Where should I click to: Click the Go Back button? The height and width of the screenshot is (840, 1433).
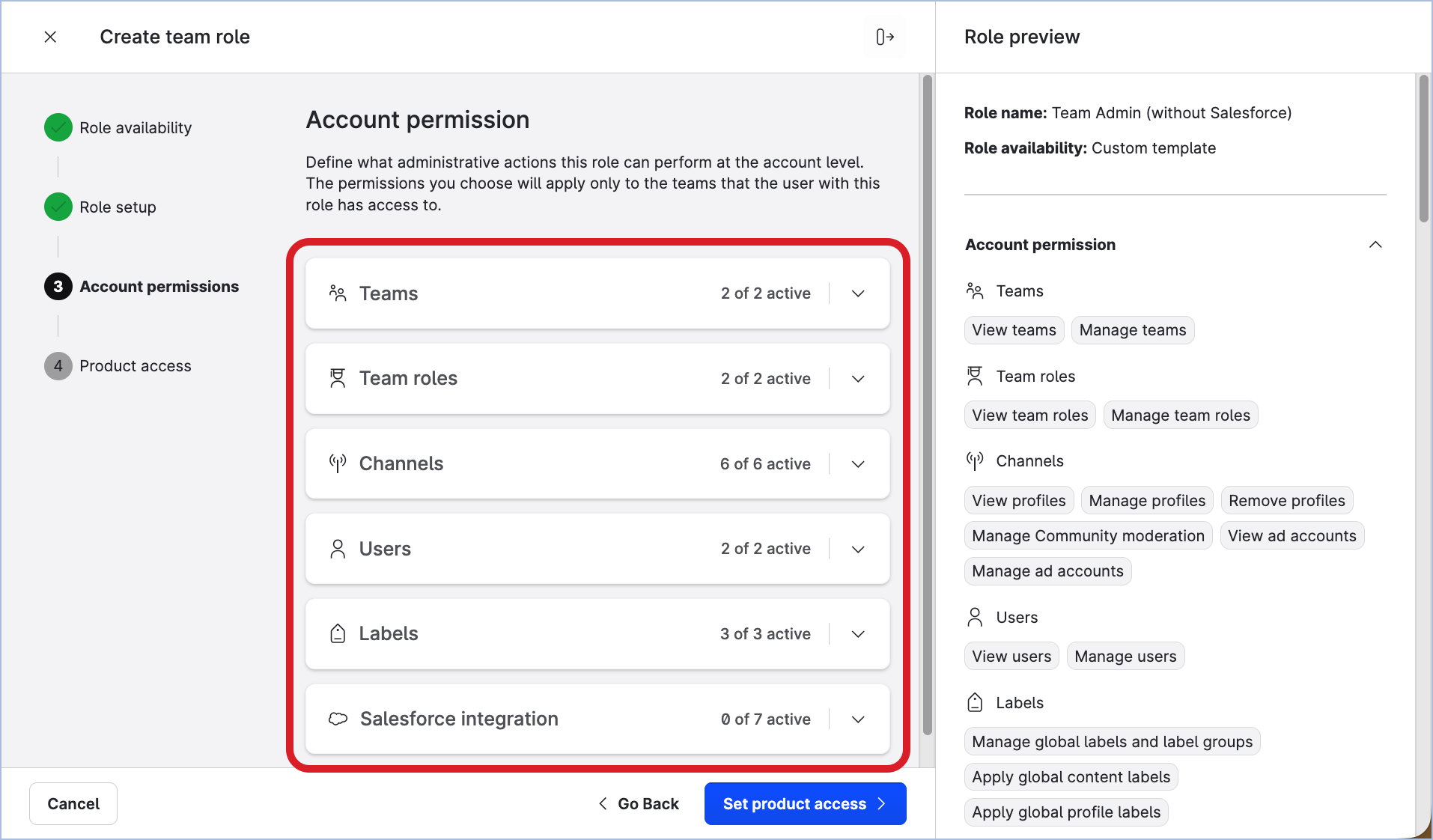click(639, 803)
